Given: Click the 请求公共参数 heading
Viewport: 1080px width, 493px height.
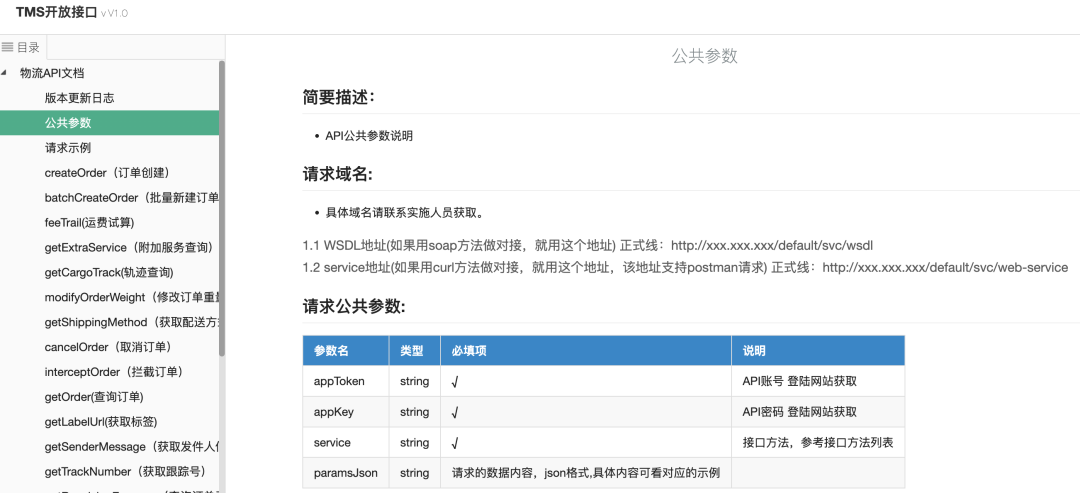Looking at the screenshot, I should tap(354, 306).
